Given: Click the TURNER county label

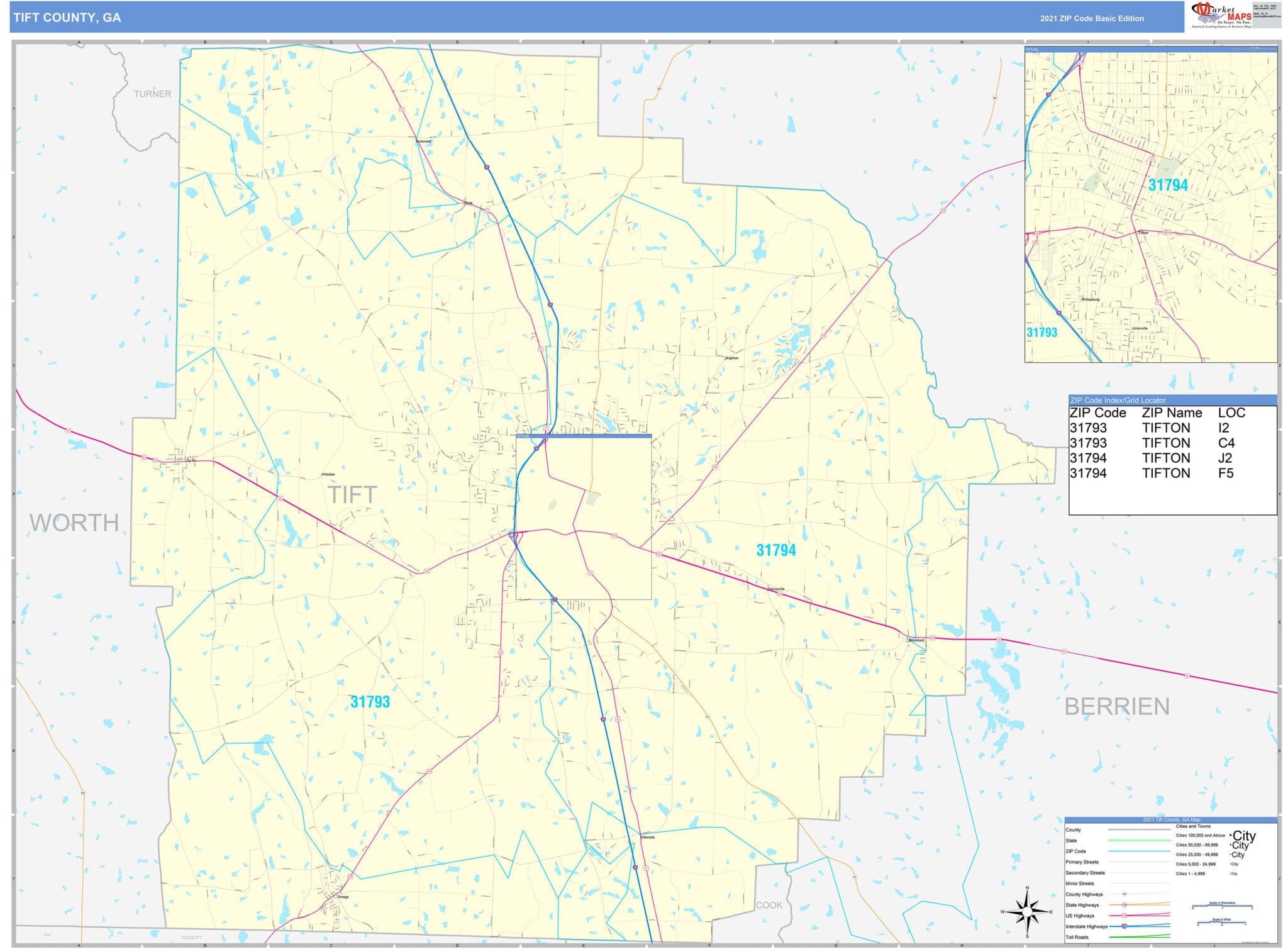Looking at the screenshot, I should click(152, 94).
